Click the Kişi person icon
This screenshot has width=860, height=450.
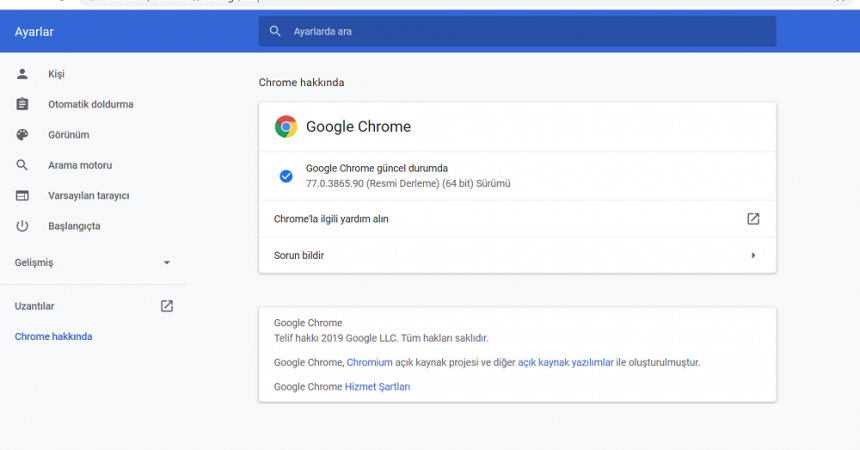coord(22,74)
